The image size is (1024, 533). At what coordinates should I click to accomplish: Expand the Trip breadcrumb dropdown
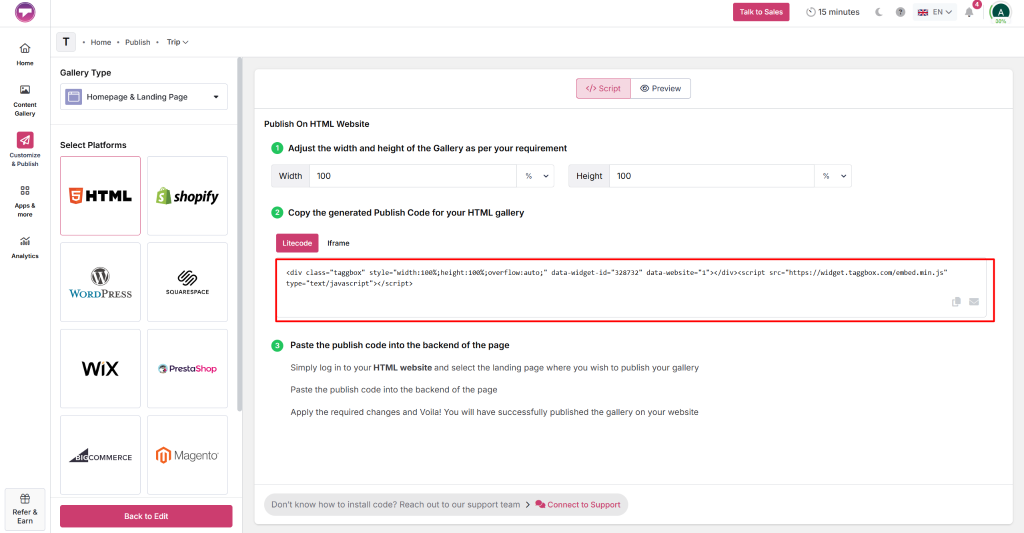click(178, 42)
